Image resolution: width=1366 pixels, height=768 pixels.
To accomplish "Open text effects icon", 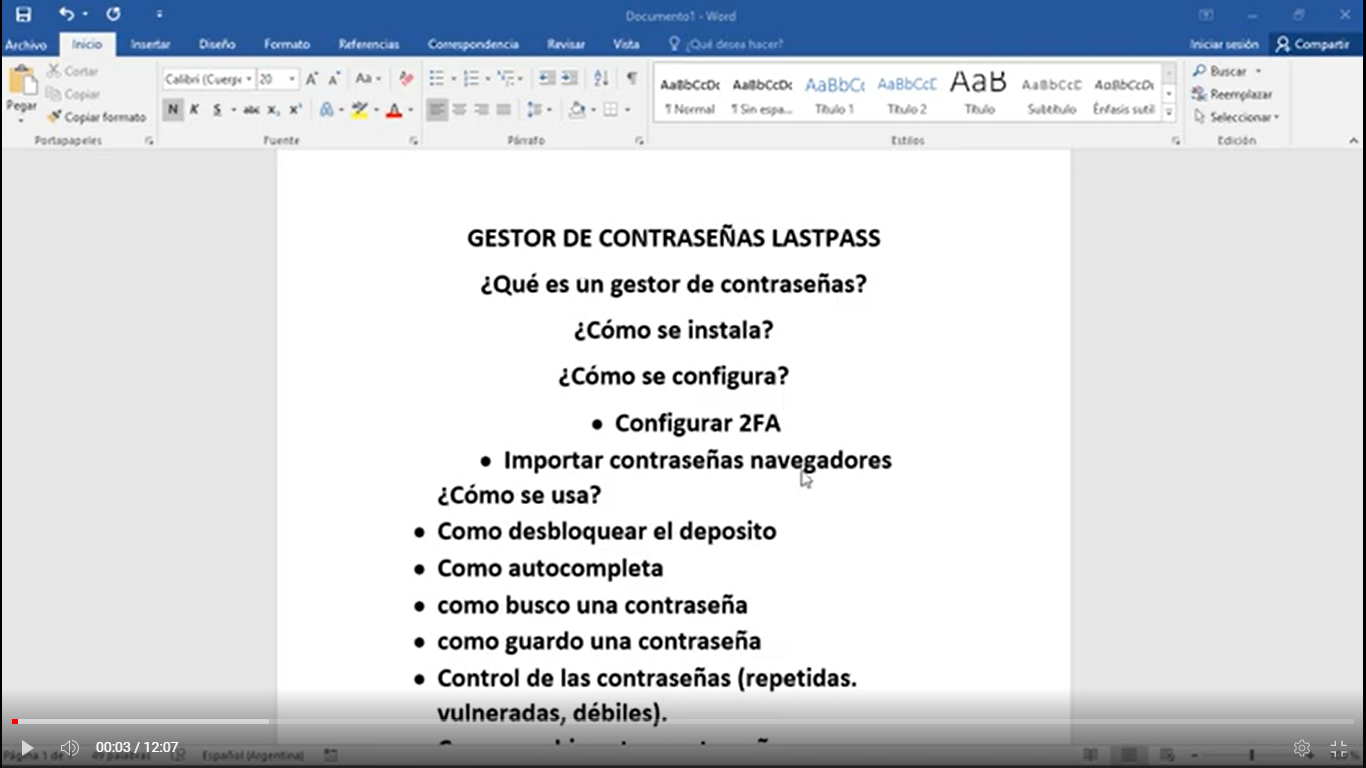I will pyautogui.click(x=326, y=110).
